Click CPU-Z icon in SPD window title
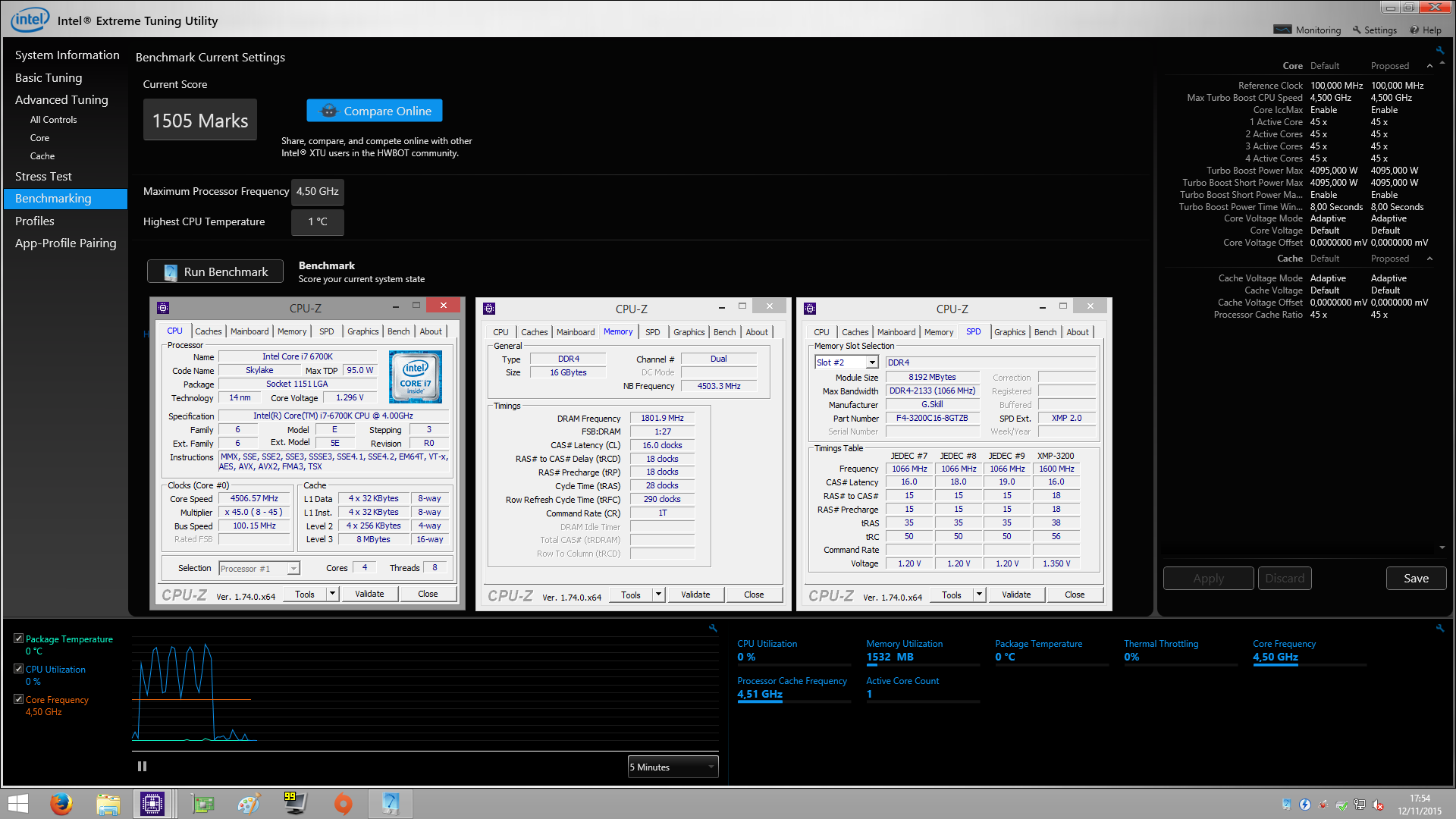This screenshot has height=819, width=1456. 810,308
